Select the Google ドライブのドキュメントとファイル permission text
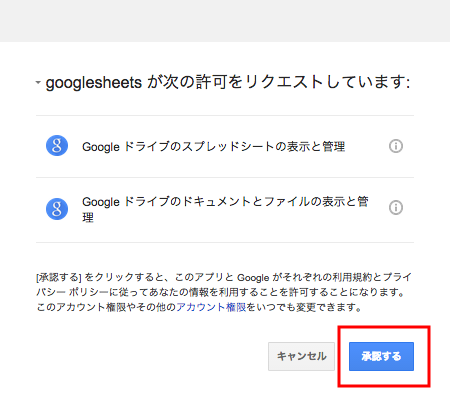450x409 pixels. (x=225, y=209)
